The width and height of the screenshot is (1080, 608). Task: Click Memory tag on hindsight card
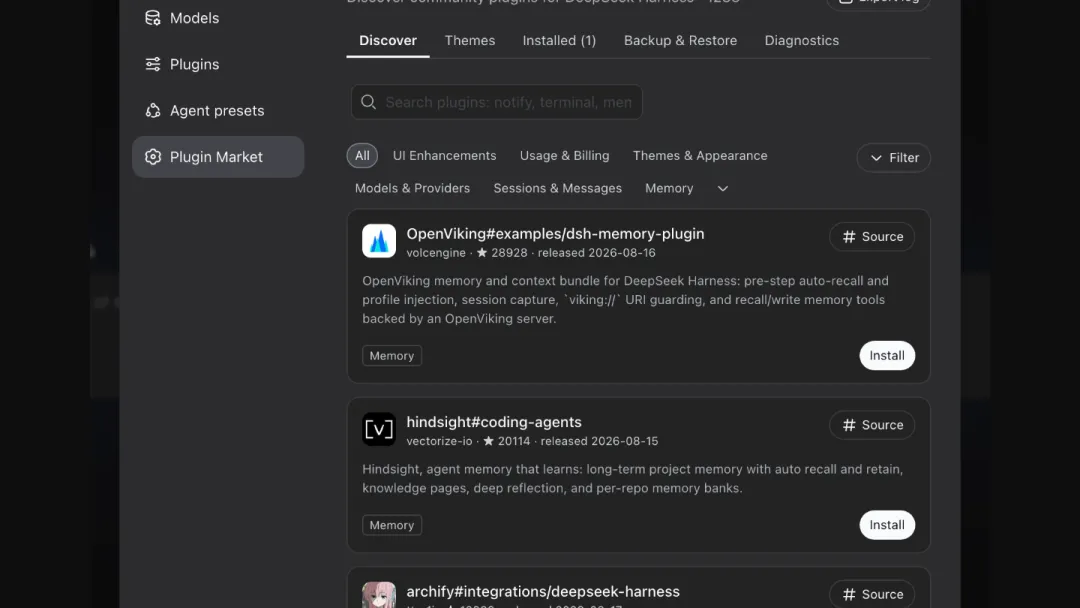pos(392,525)
